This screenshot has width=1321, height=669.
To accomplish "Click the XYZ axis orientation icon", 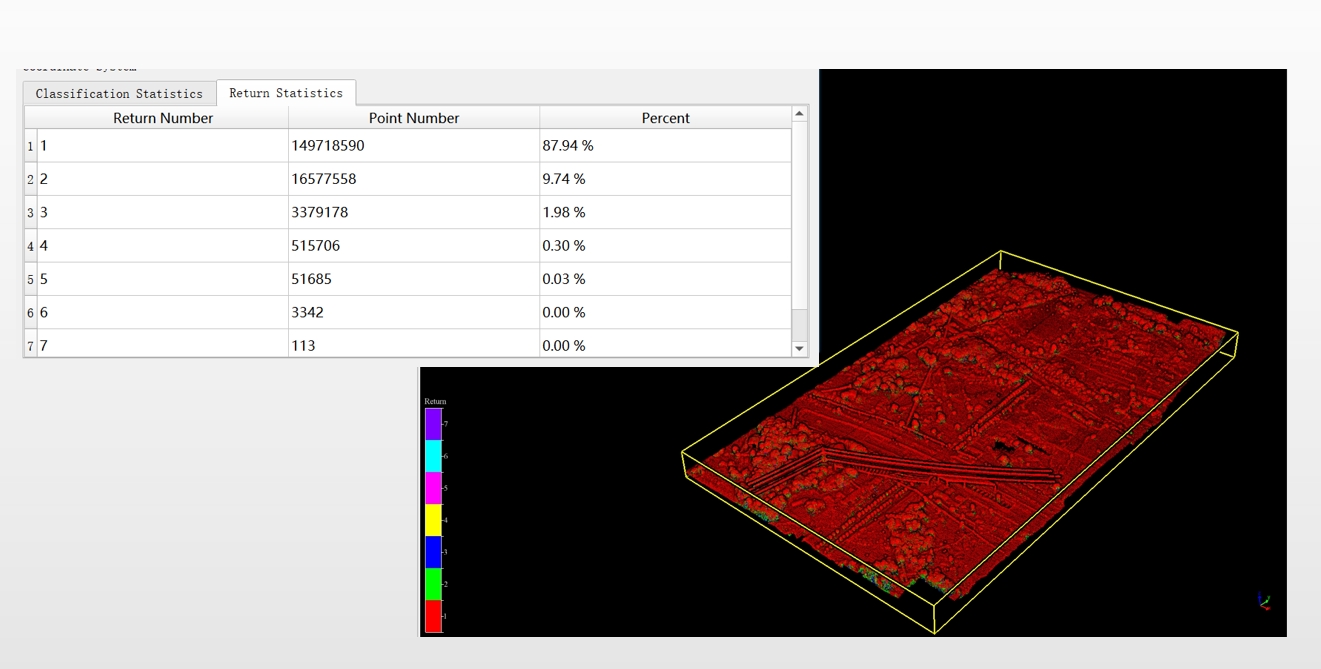I will point(1264,601).
